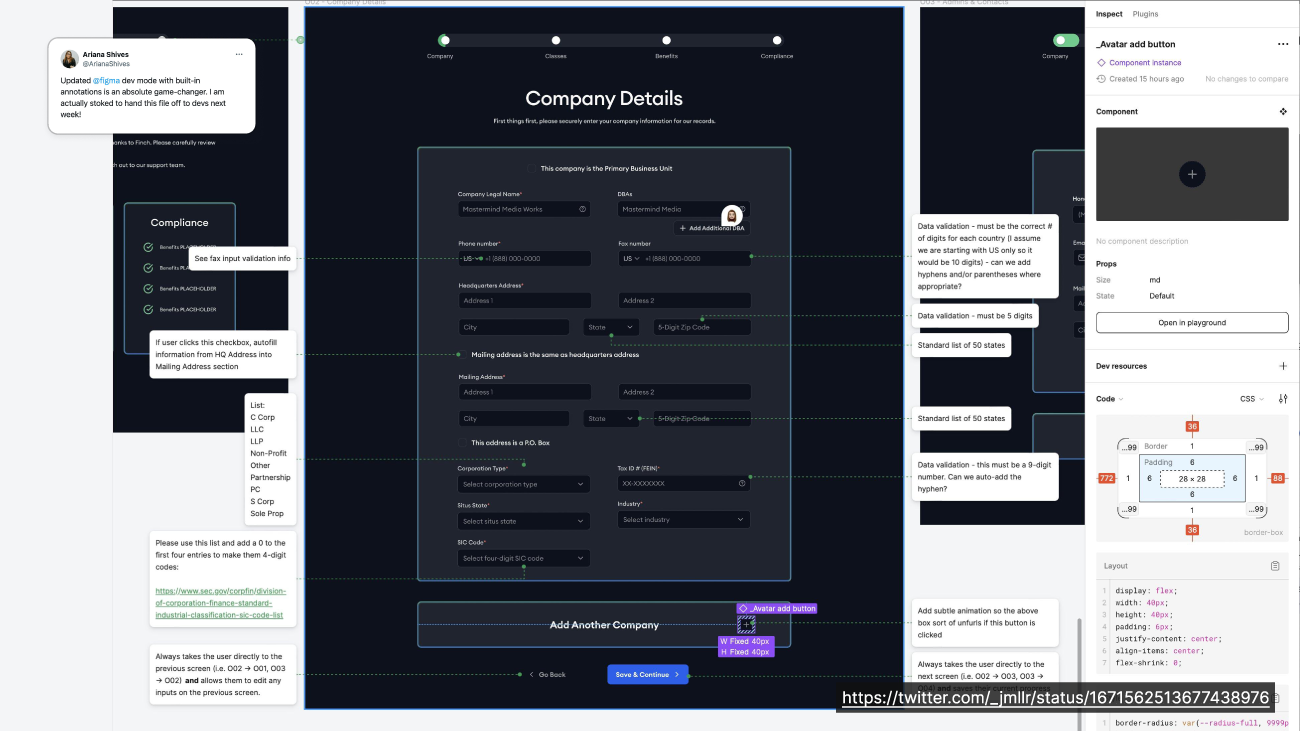This screenshot has width=1300, height=731.
Task: Click the Go Back link
Action: click(547, 675)
